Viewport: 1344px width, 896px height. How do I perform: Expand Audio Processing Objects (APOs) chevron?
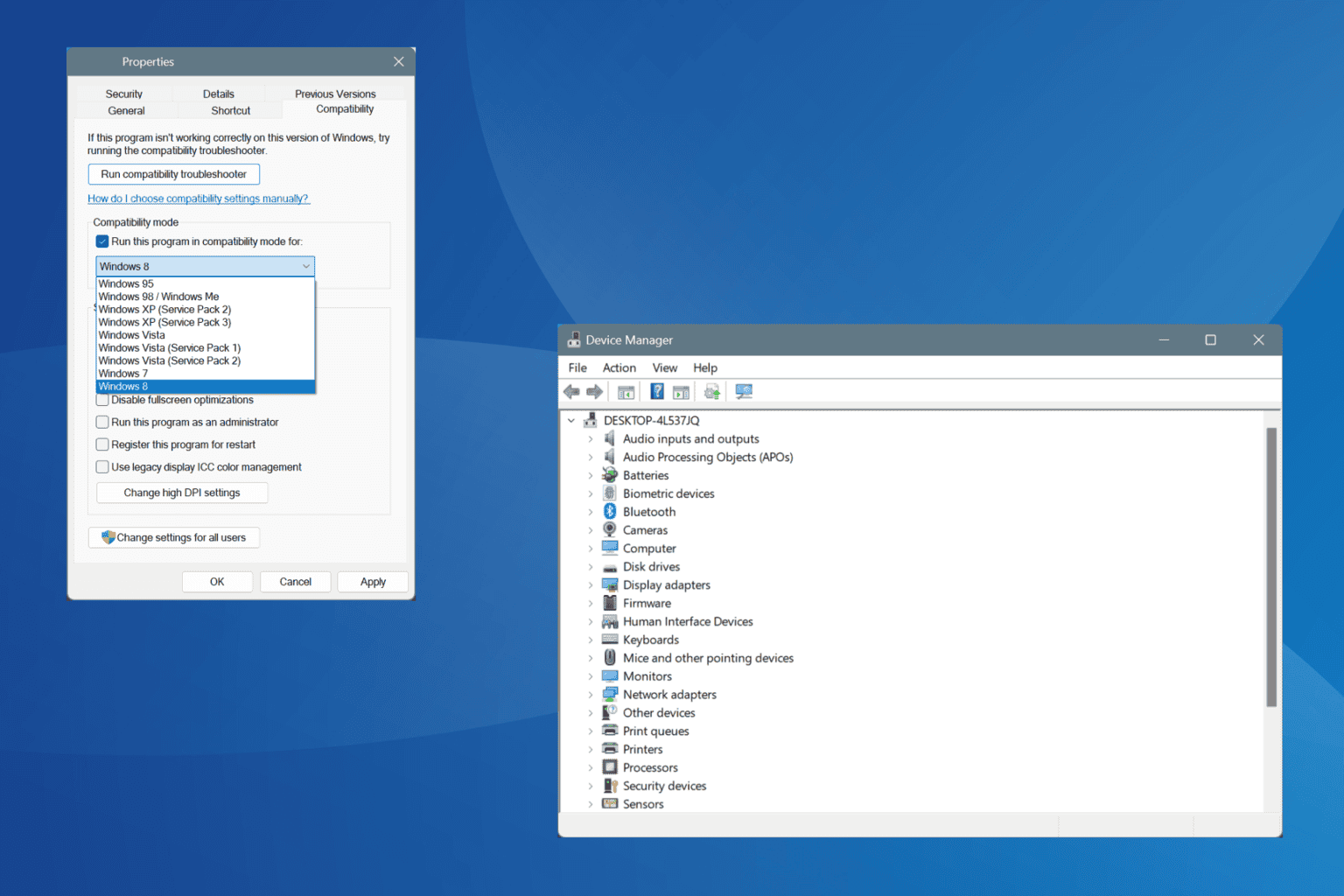coord(591,457)
